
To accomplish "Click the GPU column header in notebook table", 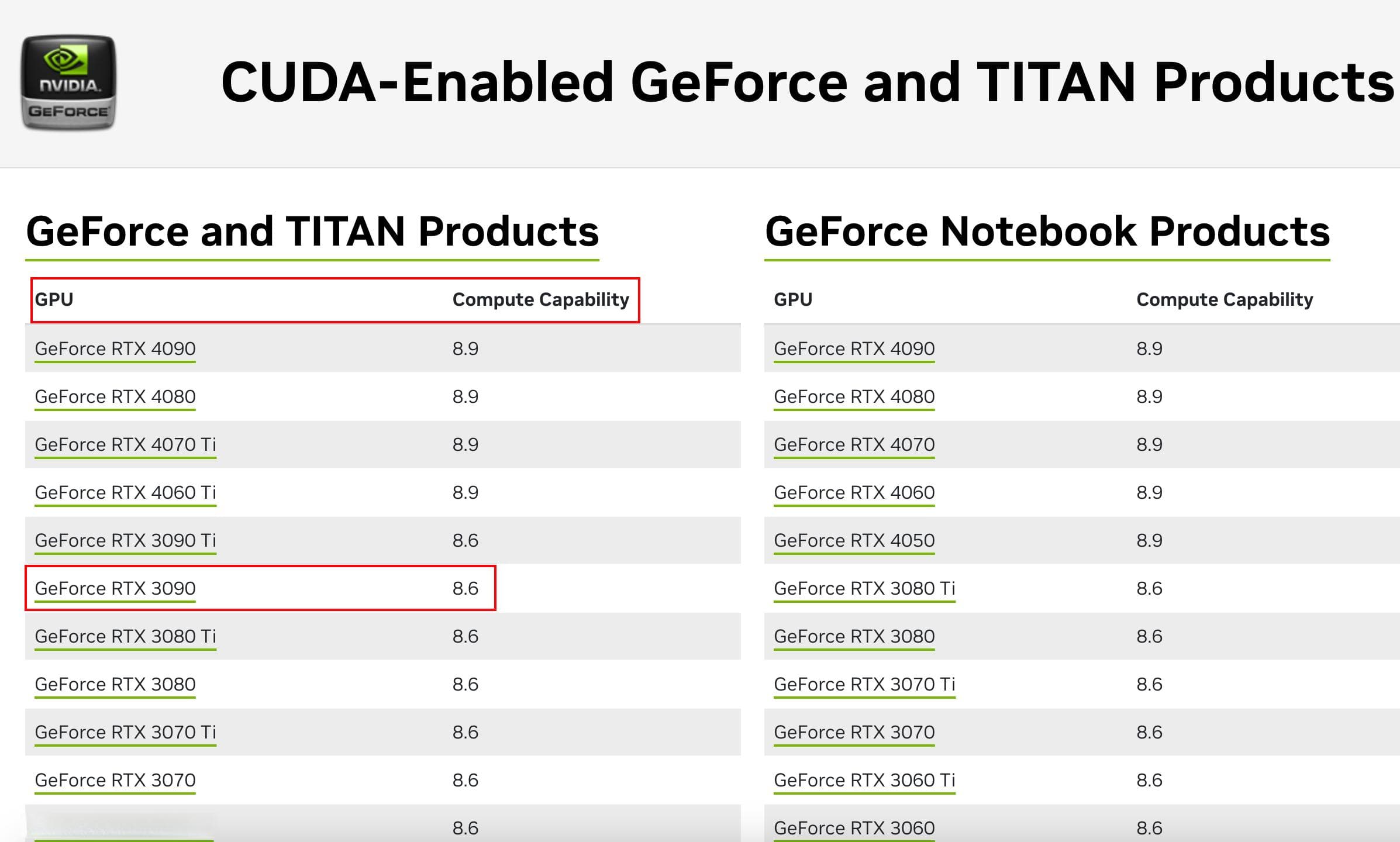I will pos(793,299).
